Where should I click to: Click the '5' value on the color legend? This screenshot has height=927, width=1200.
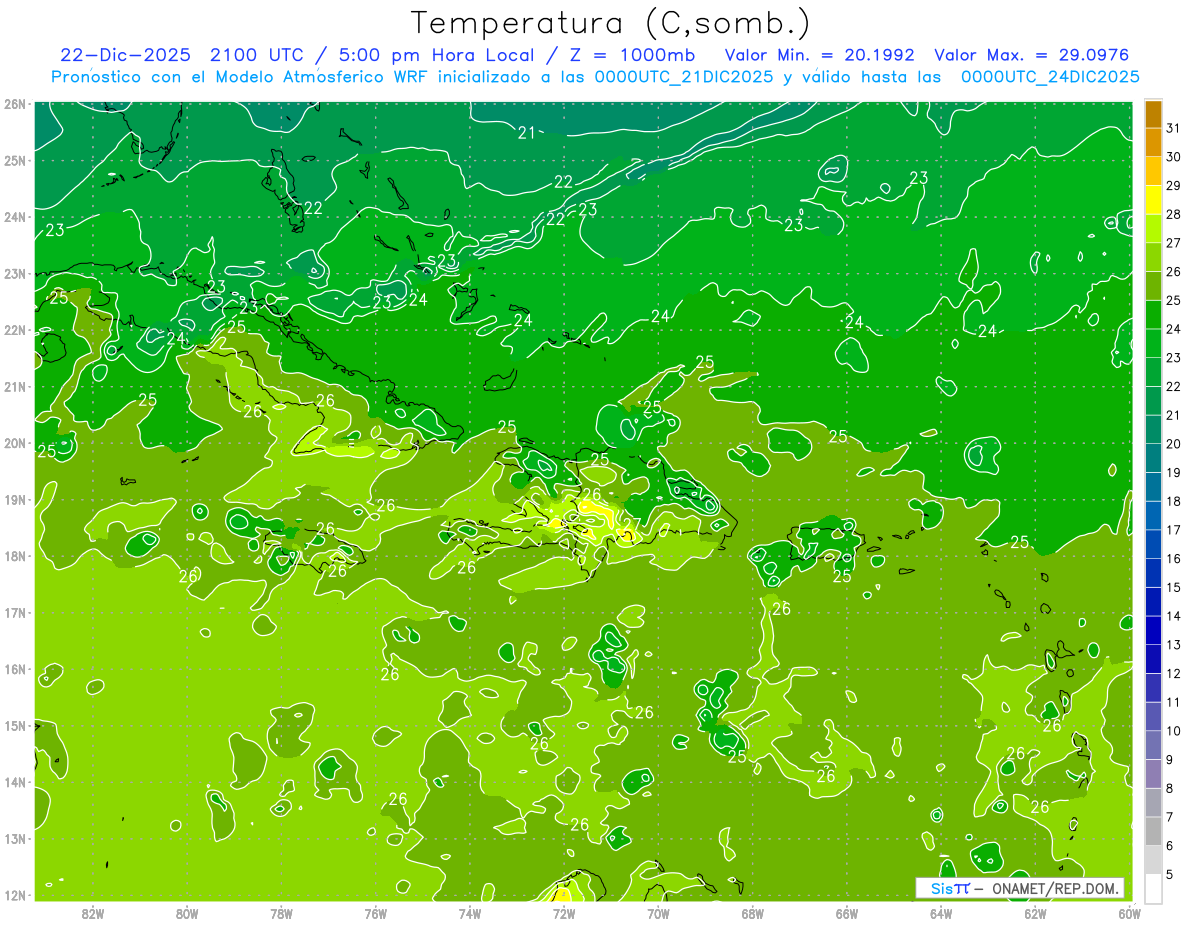(x=1169, y=874)
